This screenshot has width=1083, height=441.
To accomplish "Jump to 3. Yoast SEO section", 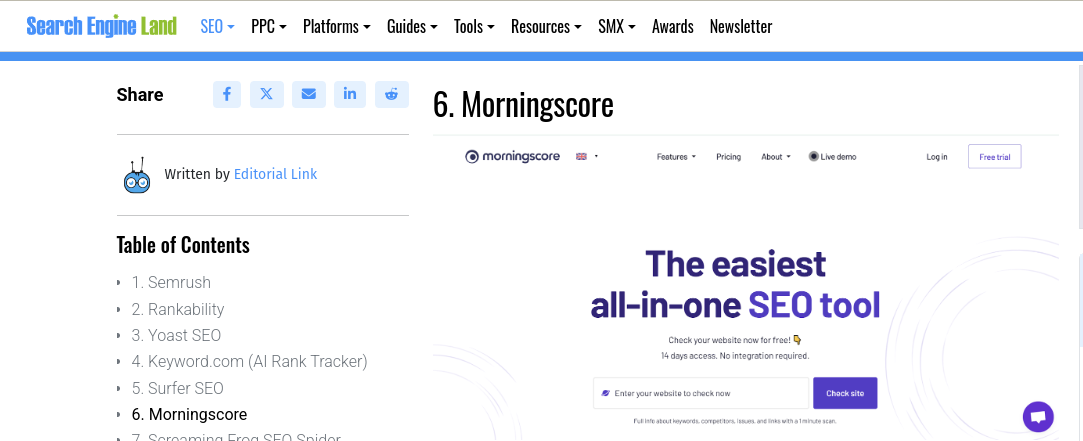I will pyautogui.click(x=176, y=335).
